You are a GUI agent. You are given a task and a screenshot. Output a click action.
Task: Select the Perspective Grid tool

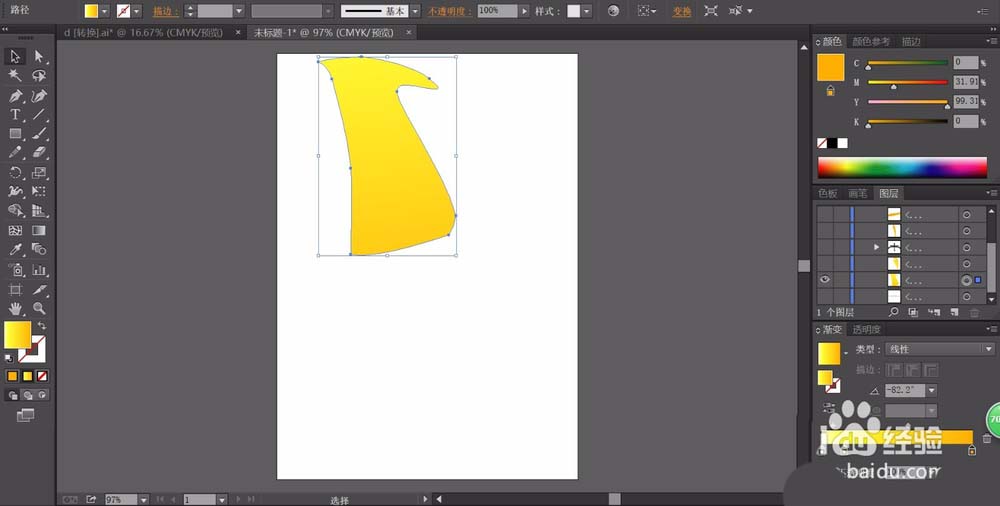[x=39, y=211]
